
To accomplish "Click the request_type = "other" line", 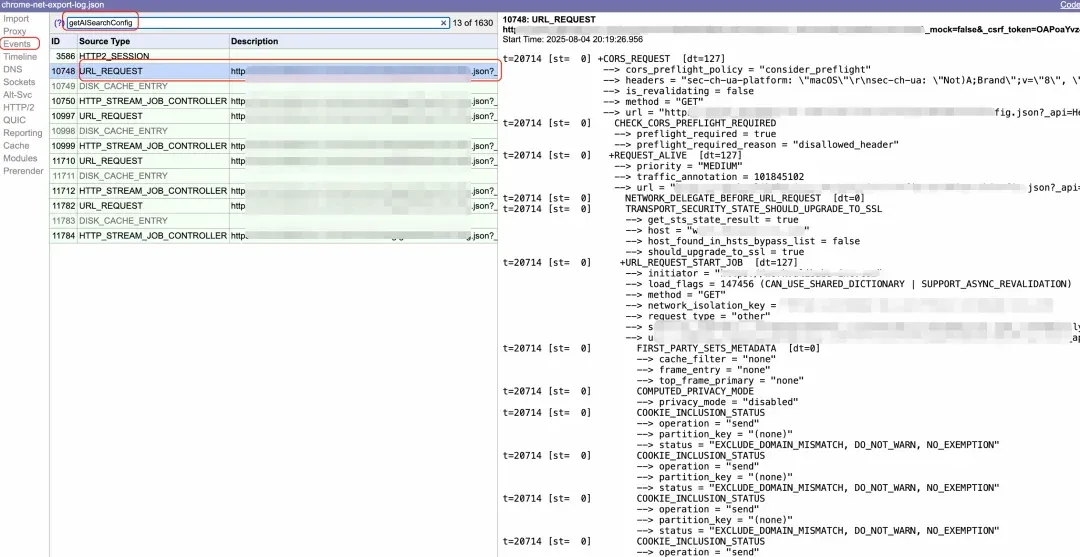I will 696,316.
